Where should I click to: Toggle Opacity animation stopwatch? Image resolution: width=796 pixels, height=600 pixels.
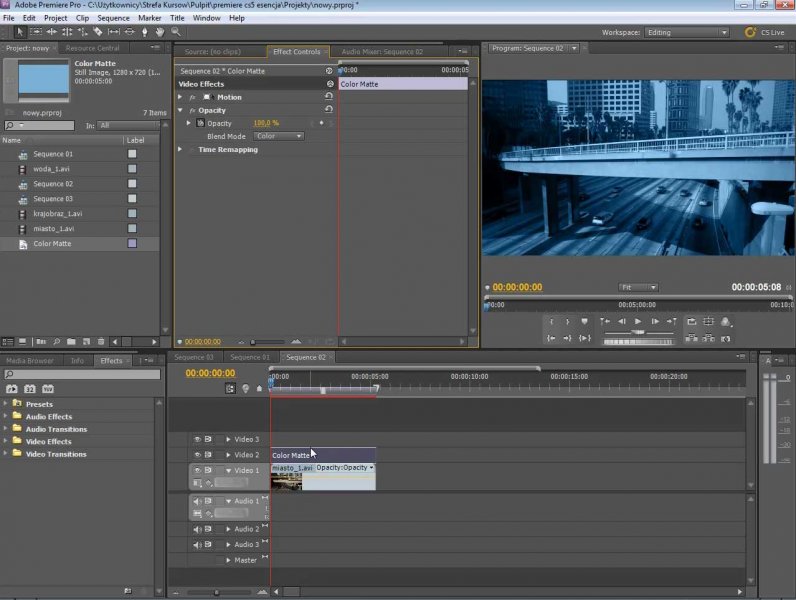tap(199, 123)
